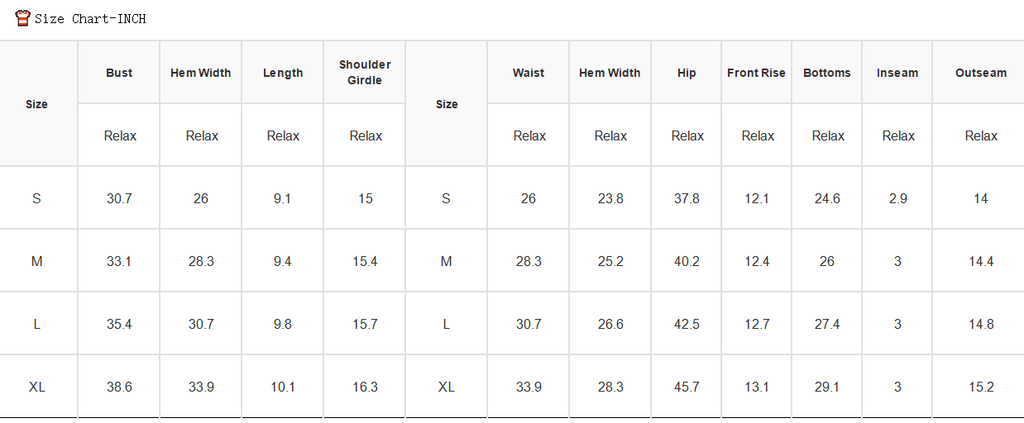Click the Relax label under Outseam
1024x423 pixels.
982,136
